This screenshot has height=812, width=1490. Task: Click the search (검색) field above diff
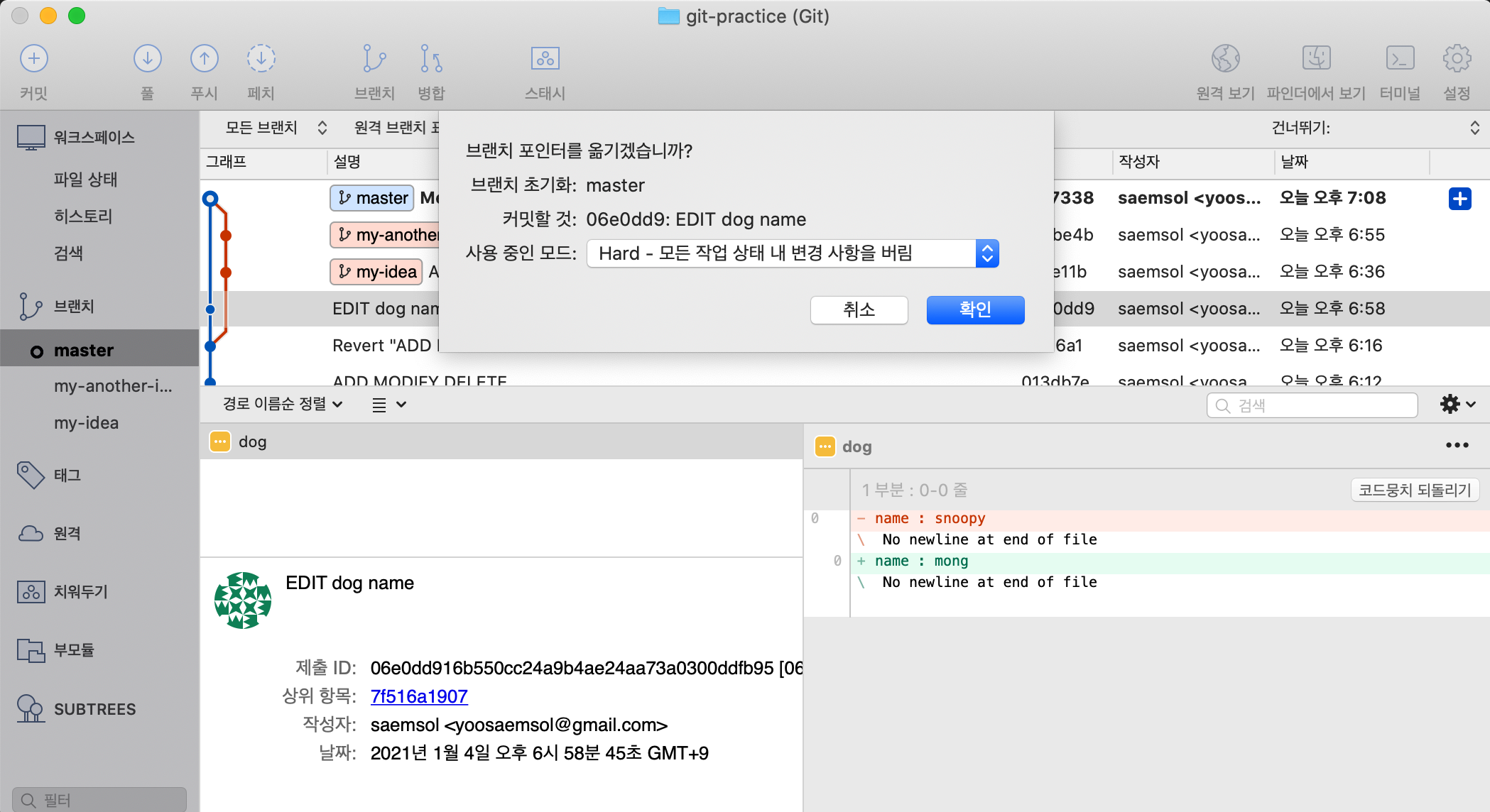tap(1312, 405)
